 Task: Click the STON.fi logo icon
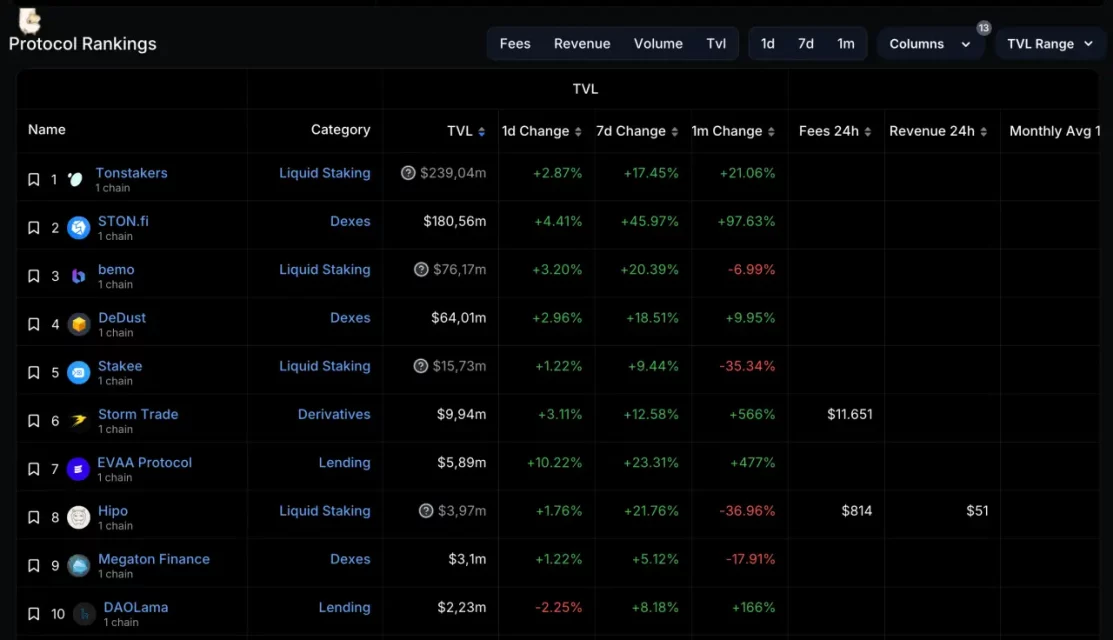(x=78, y=228)
